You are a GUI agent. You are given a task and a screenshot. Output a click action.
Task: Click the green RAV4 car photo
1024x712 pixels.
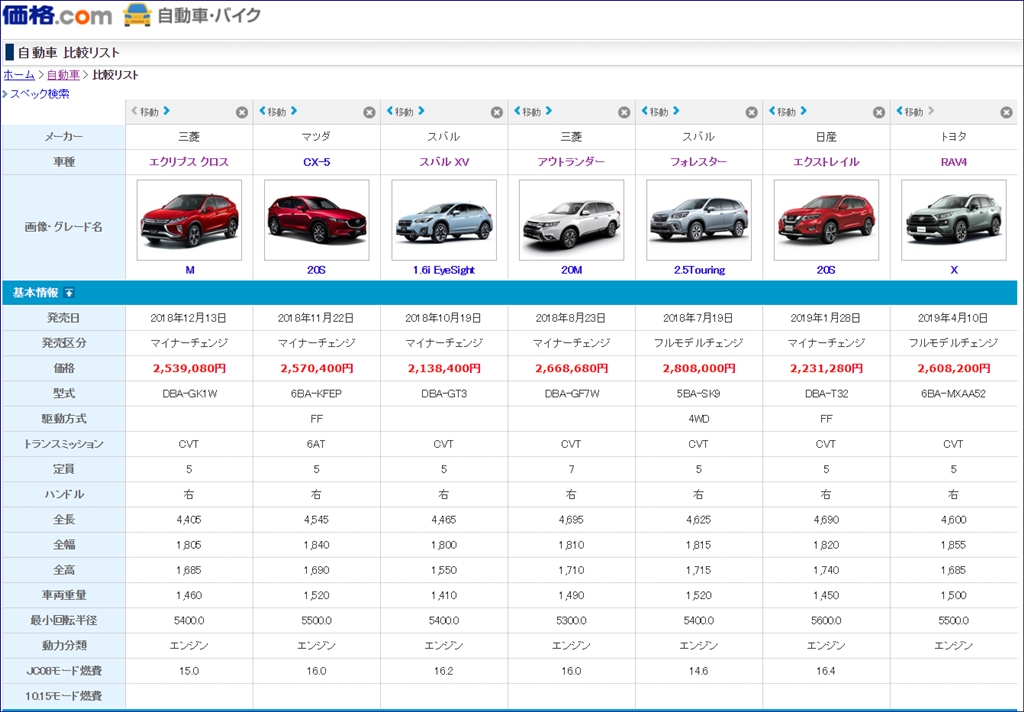click(x=953, y=220)
